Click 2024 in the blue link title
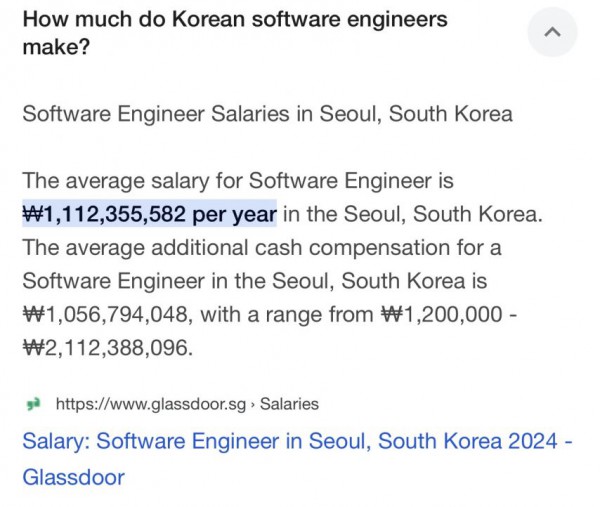Viewport: 600px width, 507px height. click(532, 441)
